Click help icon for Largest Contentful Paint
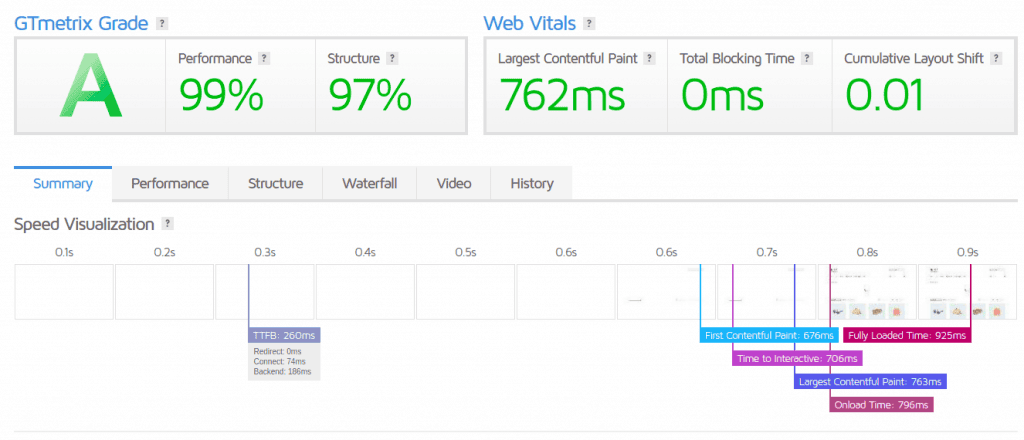 point(649,58)
